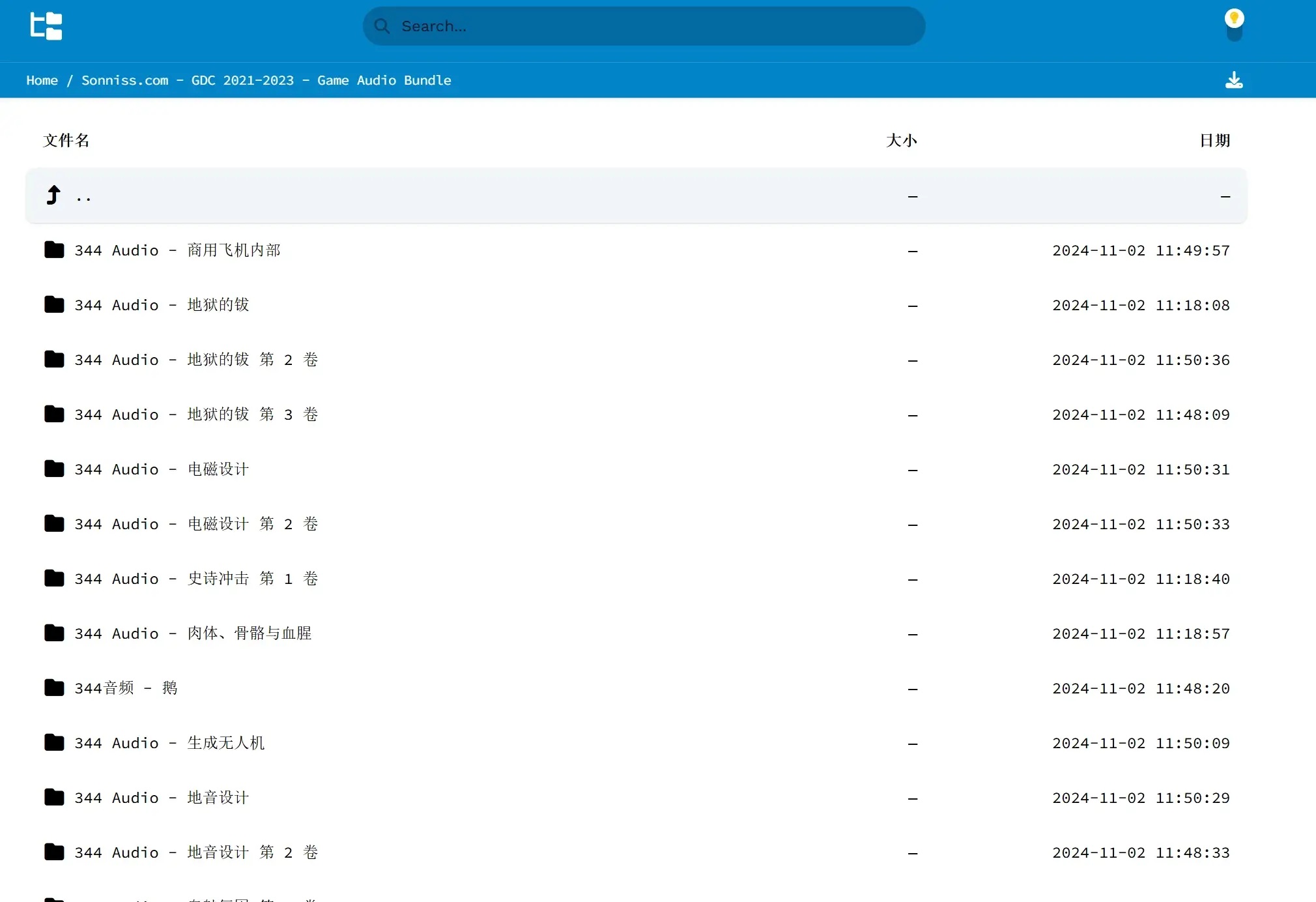Go to Home in breadcrumb
Viewport: 1316px width, 902px height.
(42, 80)
